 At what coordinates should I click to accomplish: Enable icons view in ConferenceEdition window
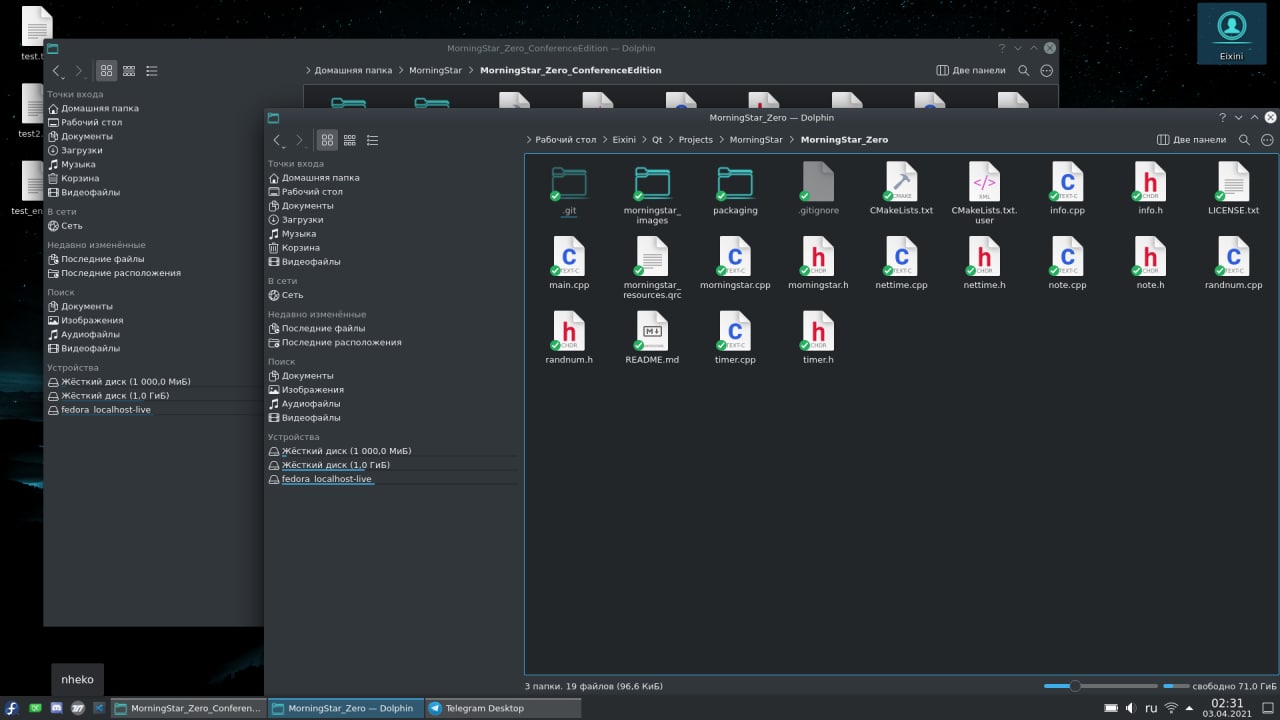click(106, 71)
